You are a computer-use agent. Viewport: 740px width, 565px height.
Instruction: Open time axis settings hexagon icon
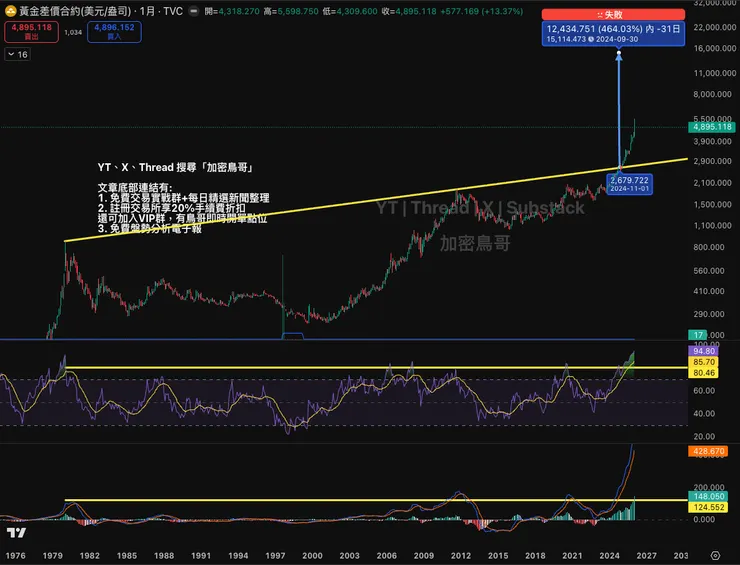coord(715,556)
